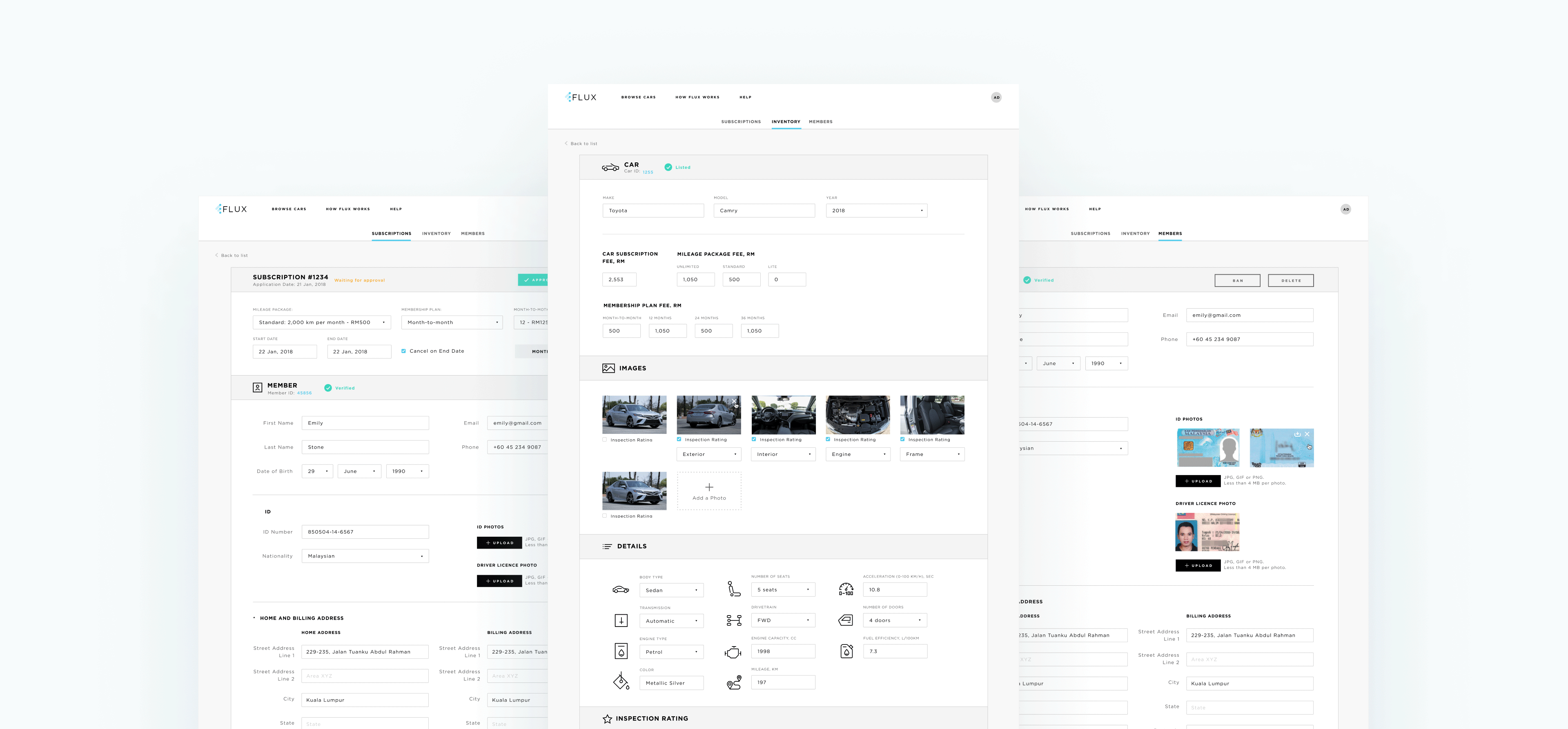The height and width of the screenshot is (729, 1568).
Task: Click the Add a Photo tile
Action: pos(708,491)
